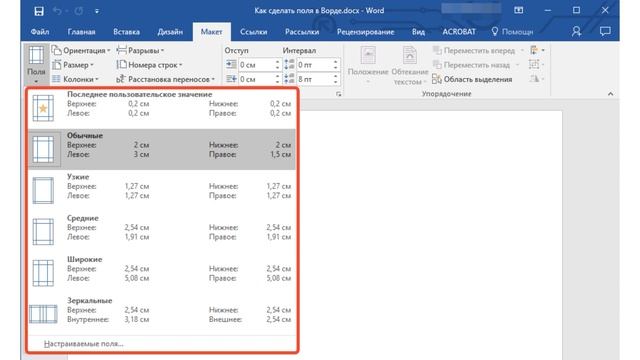The height and width of the screenshot is (360, 640).
Task: Choose Узкие margins preset
Action: point(162,190)
